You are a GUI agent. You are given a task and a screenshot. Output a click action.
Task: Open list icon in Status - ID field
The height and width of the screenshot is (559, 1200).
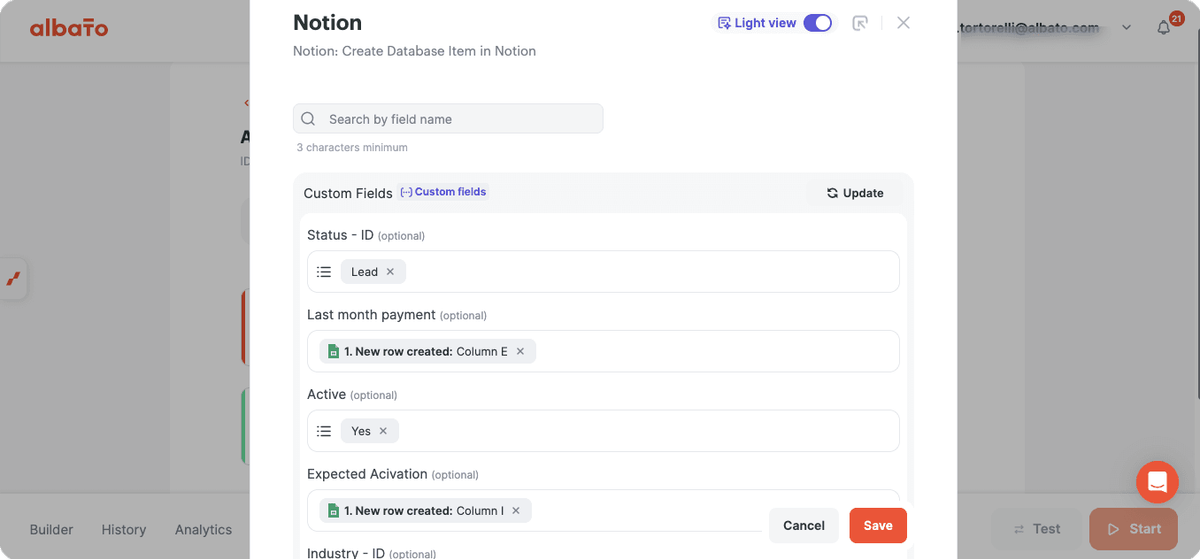point(324,272)
